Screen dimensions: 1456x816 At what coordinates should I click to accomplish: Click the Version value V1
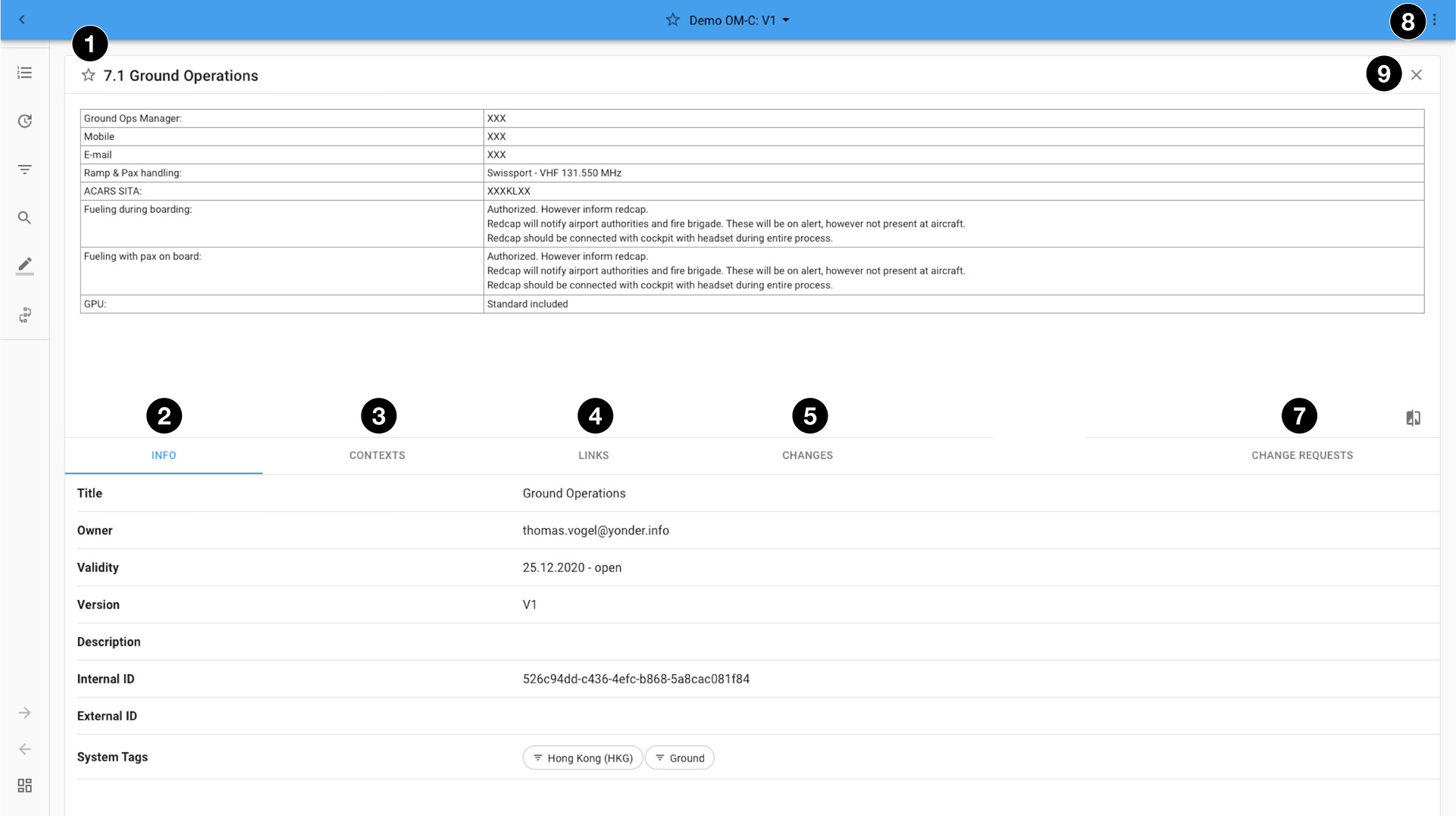(x=530, y=605)
